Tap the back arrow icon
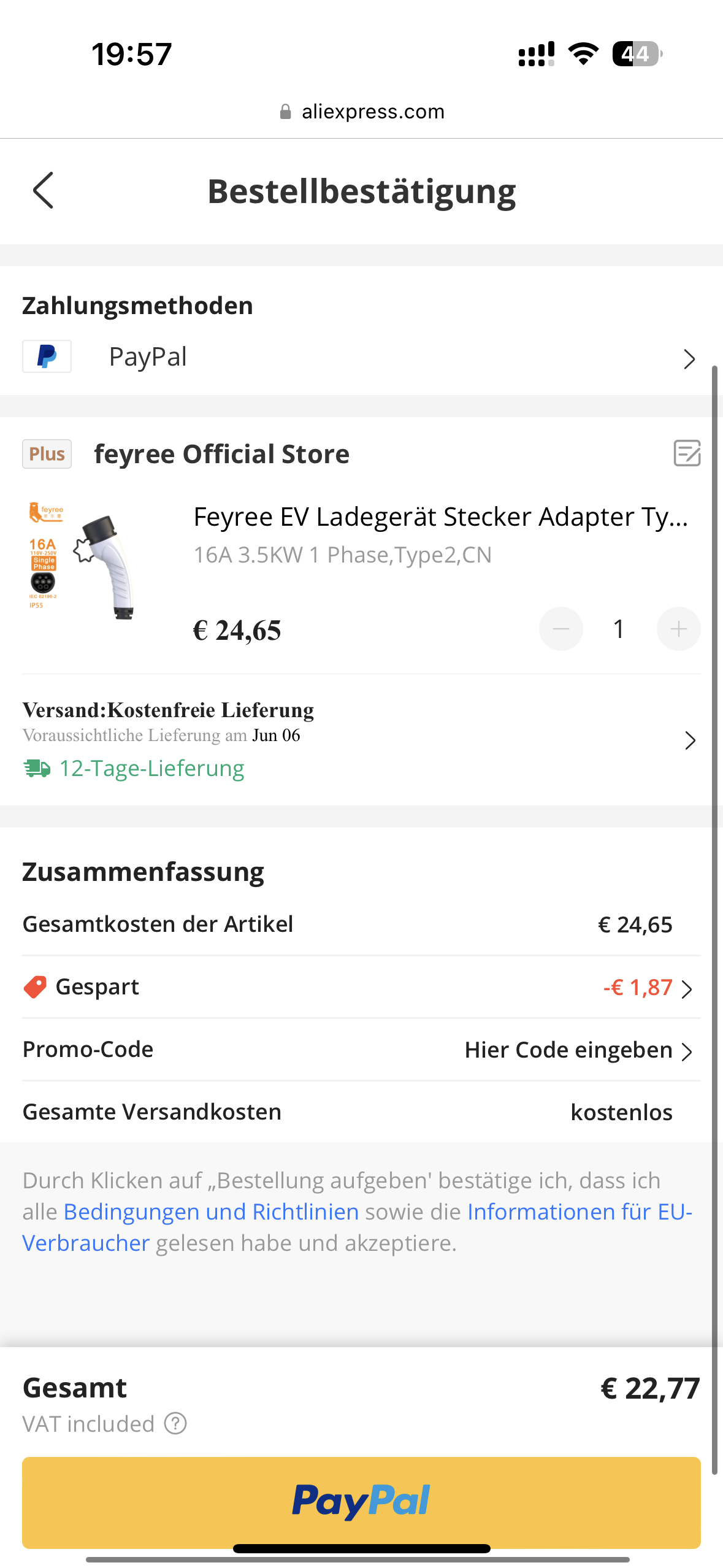The width and height of the screenshot is (723, 1568). click(x=44, y=190)
